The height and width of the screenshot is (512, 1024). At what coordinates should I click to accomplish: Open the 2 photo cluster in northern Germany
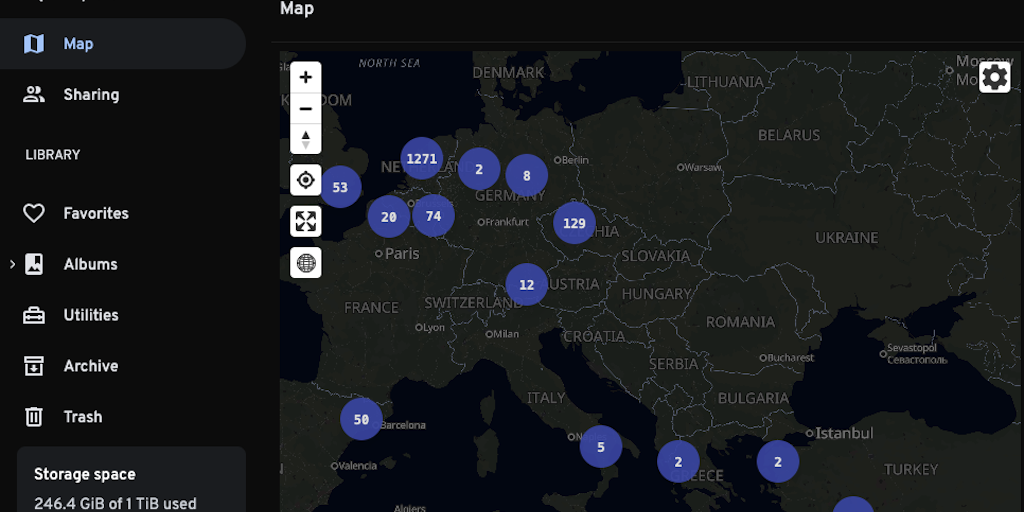tap(479, 169)
